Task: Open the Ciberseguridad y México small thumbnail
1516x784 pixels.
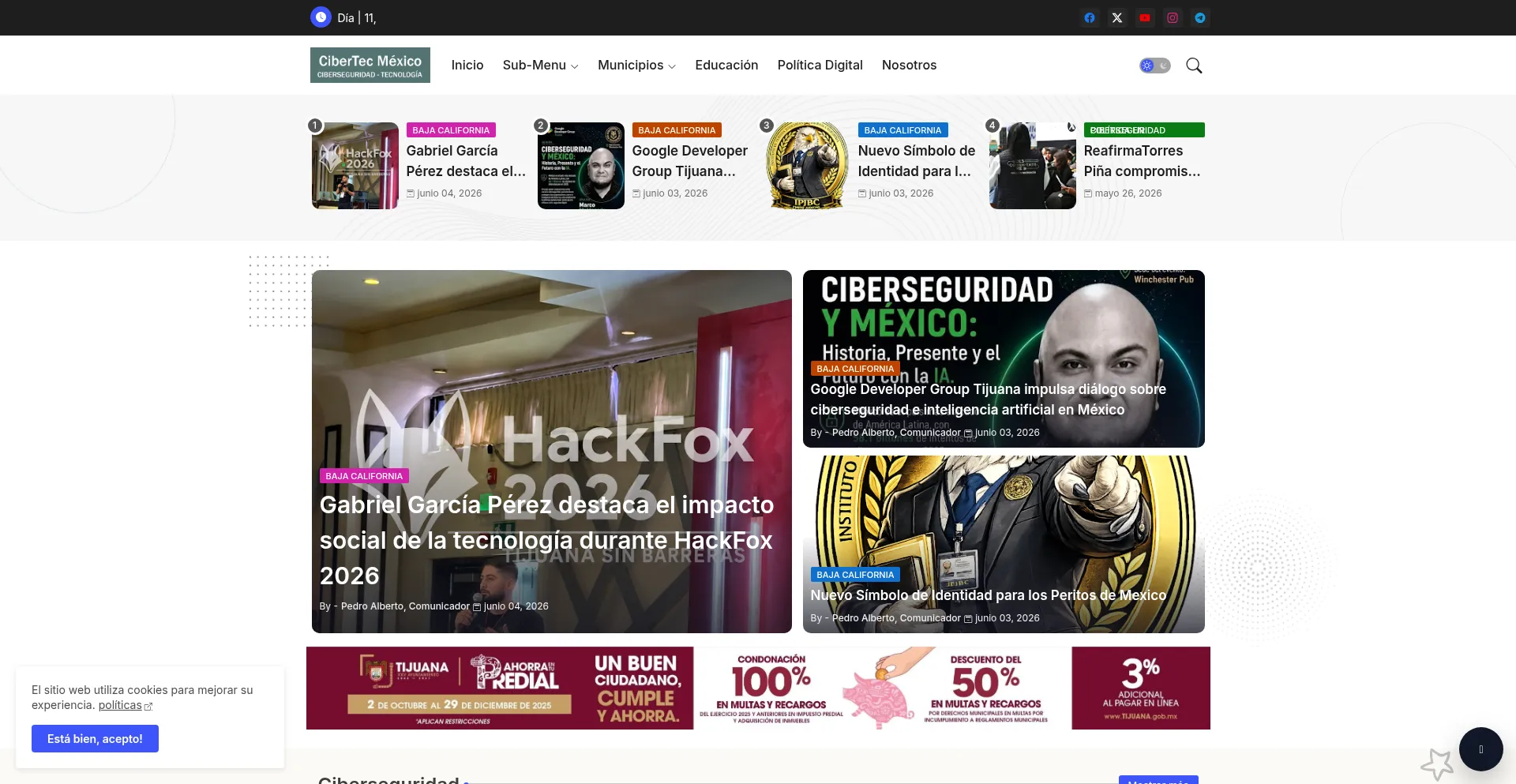Action: 581,166
